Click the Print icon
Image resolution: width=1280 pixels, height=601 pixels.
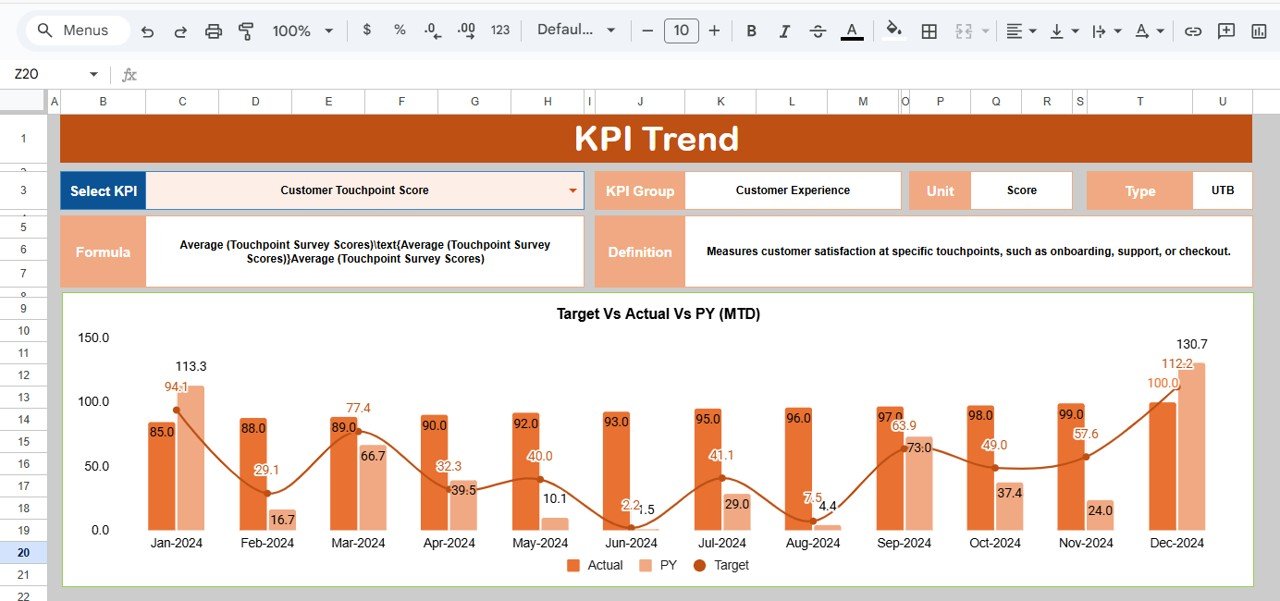pos(213,31)
